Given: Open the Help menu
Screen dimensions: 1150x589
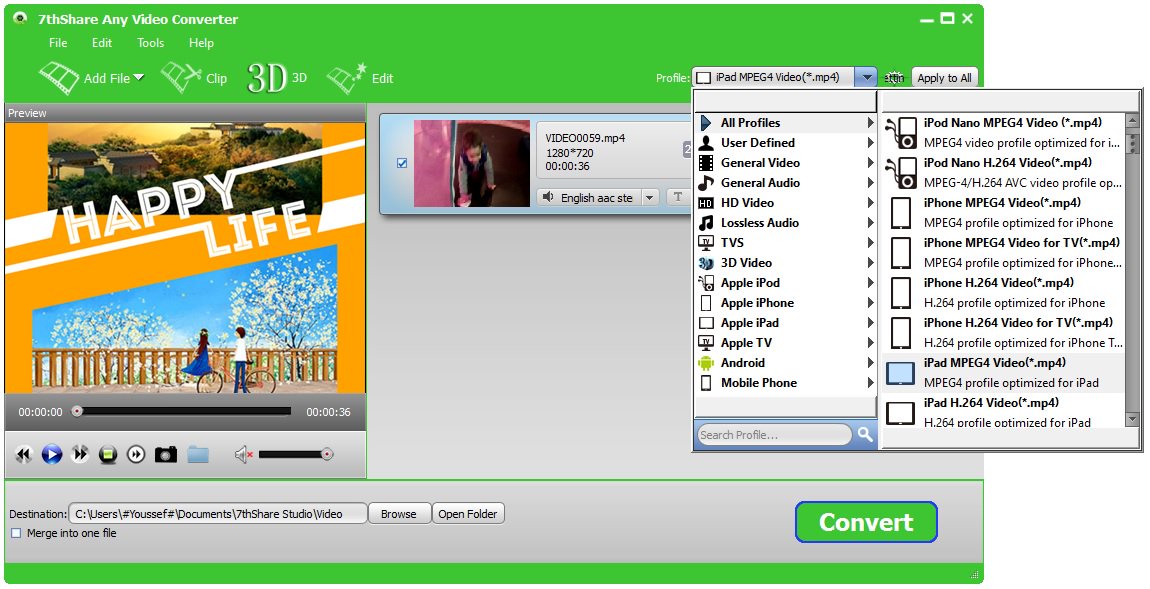Looking at the screenshot, I should coord(201,43).
